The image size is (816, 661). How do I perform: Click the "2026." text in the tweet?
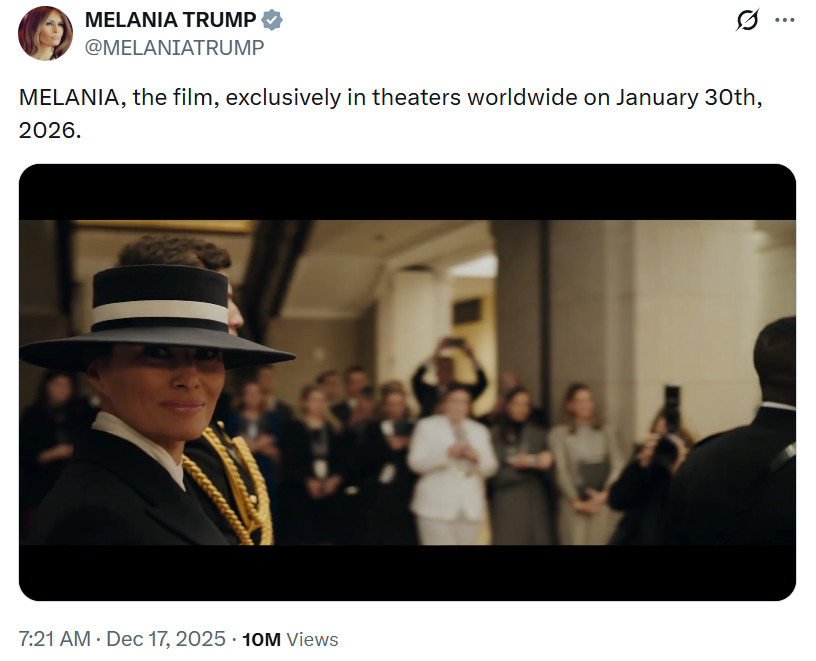[x=49, y=130]
